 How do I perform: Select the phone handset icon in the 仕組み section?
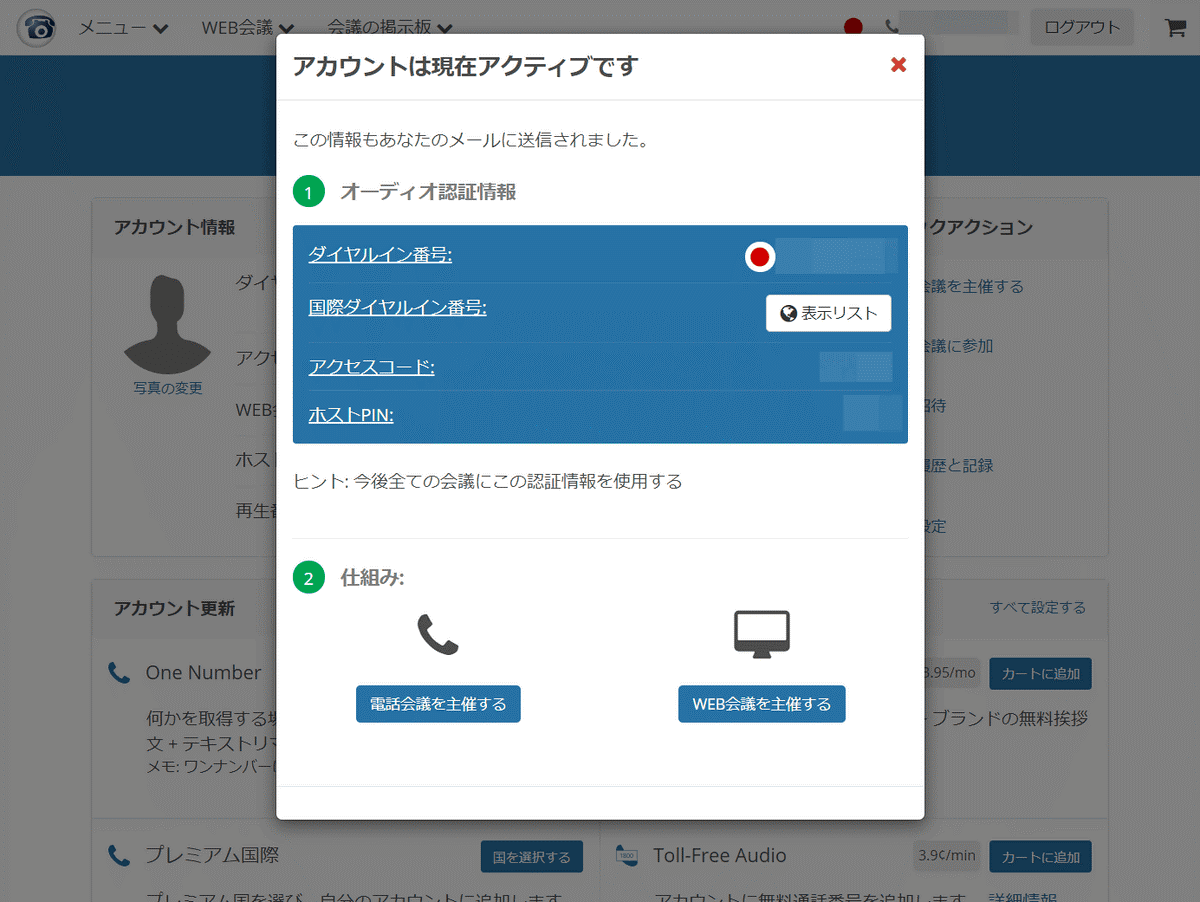[437, 633]
